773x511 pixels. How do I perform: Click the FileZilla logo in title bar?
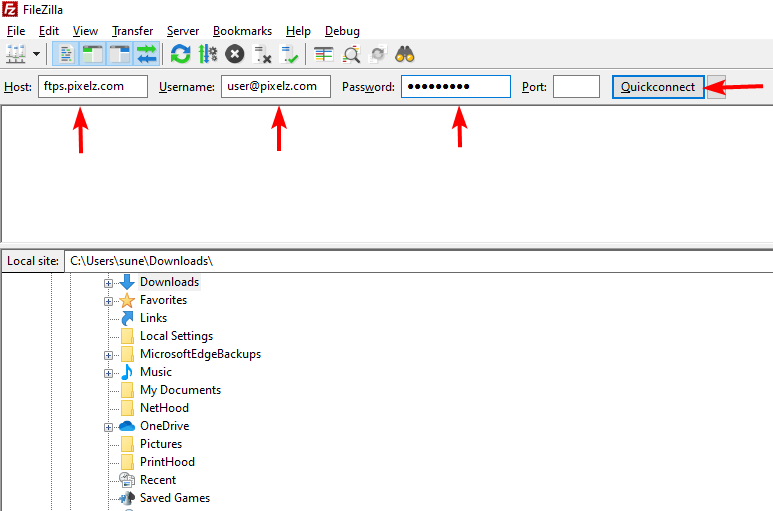coord(10,9)
